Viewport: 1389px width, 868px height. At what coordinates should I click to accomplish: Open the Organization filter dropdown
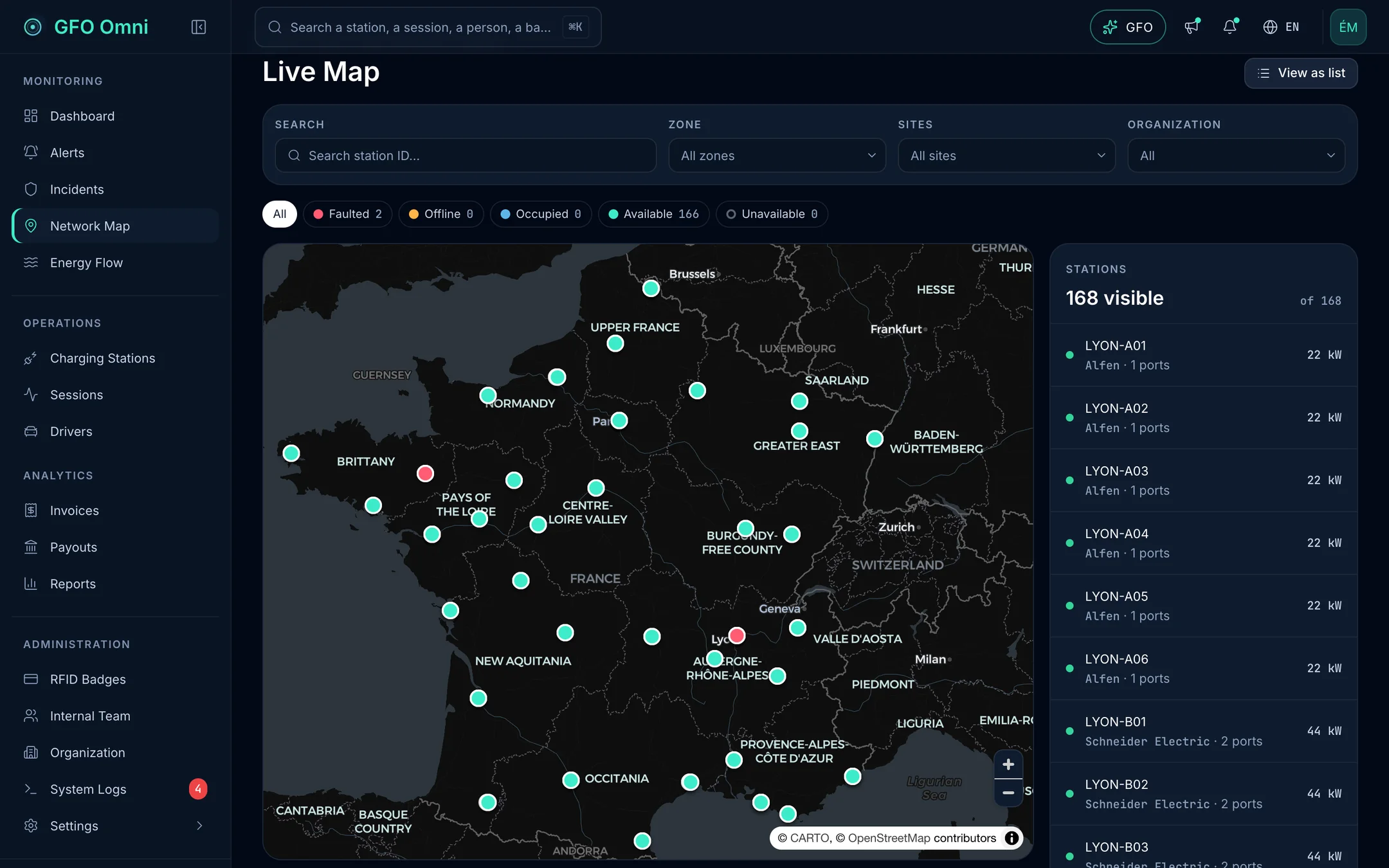[1237, 156]
